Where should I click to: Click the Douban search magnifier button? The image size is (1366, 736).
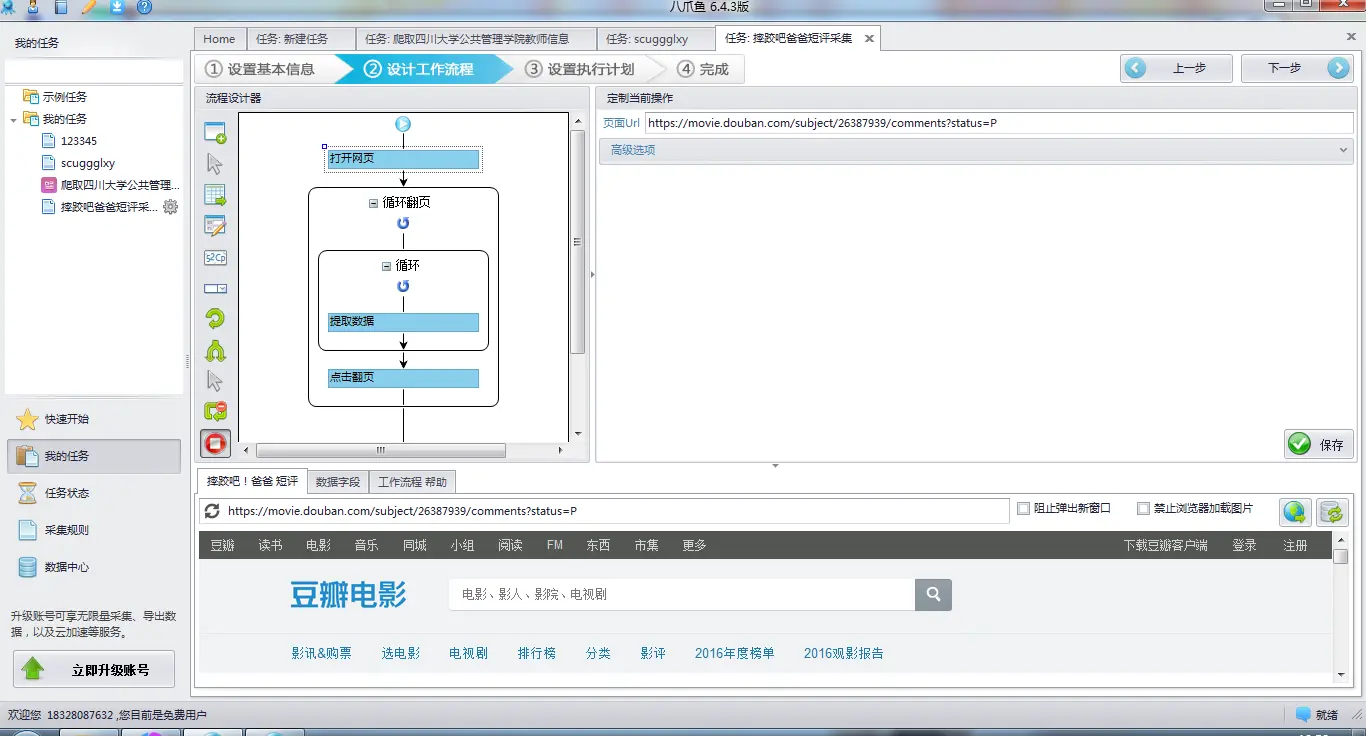(933, 594)
